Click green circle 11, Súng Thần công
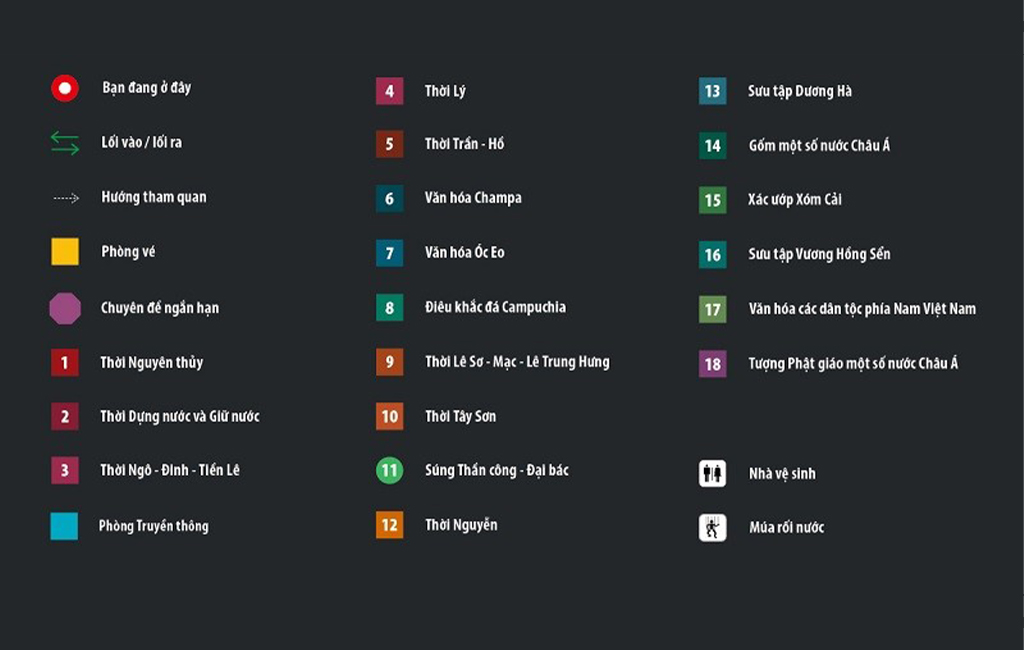The height and width of the screenshot is (650, 1024). [x=389, y=470]
